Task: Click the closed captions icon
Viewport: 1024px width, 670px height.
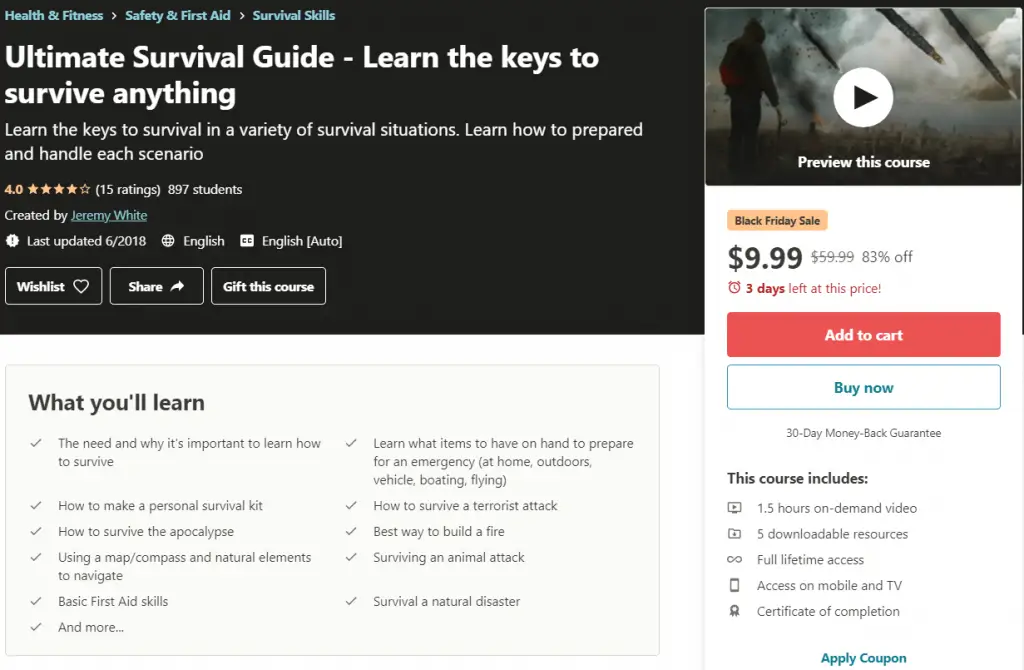Action: pyautogui.click(x=247, y=241)
